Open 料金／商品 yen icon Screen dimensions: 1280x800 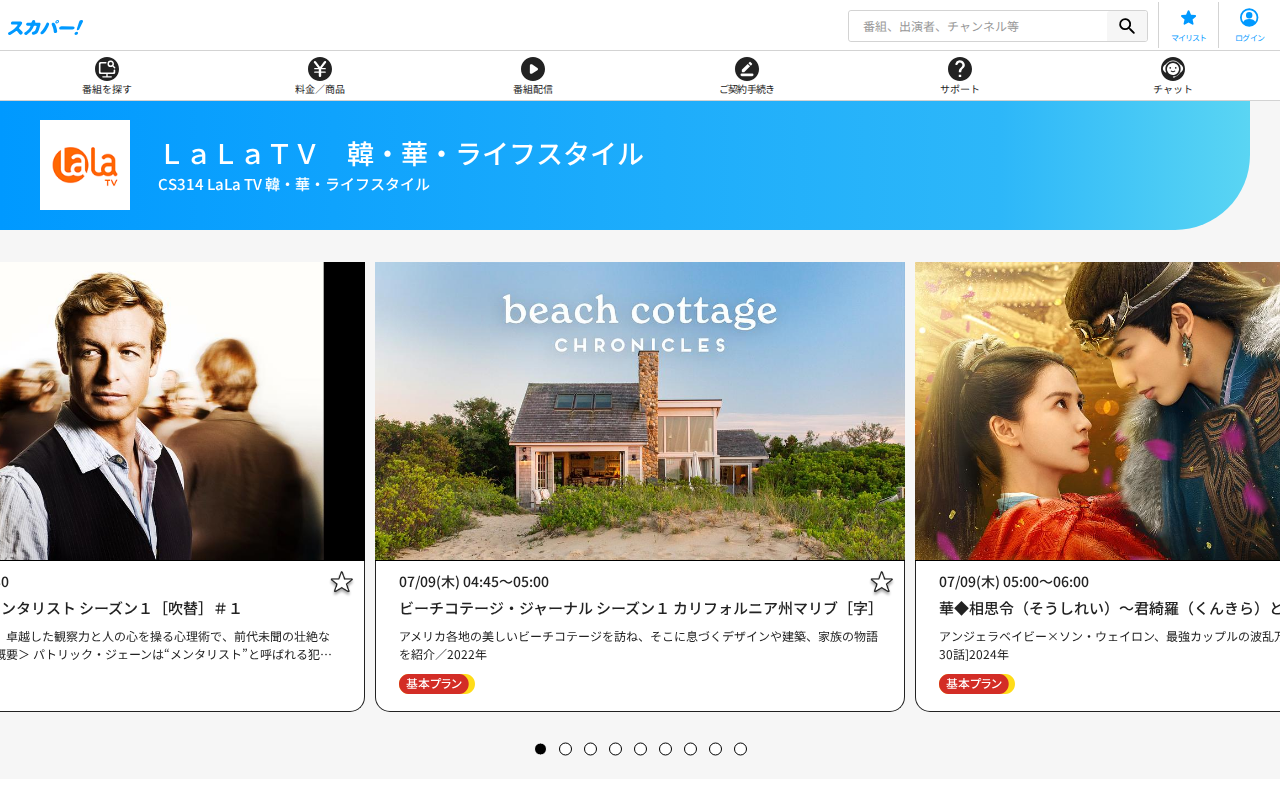tap(320, 69)
